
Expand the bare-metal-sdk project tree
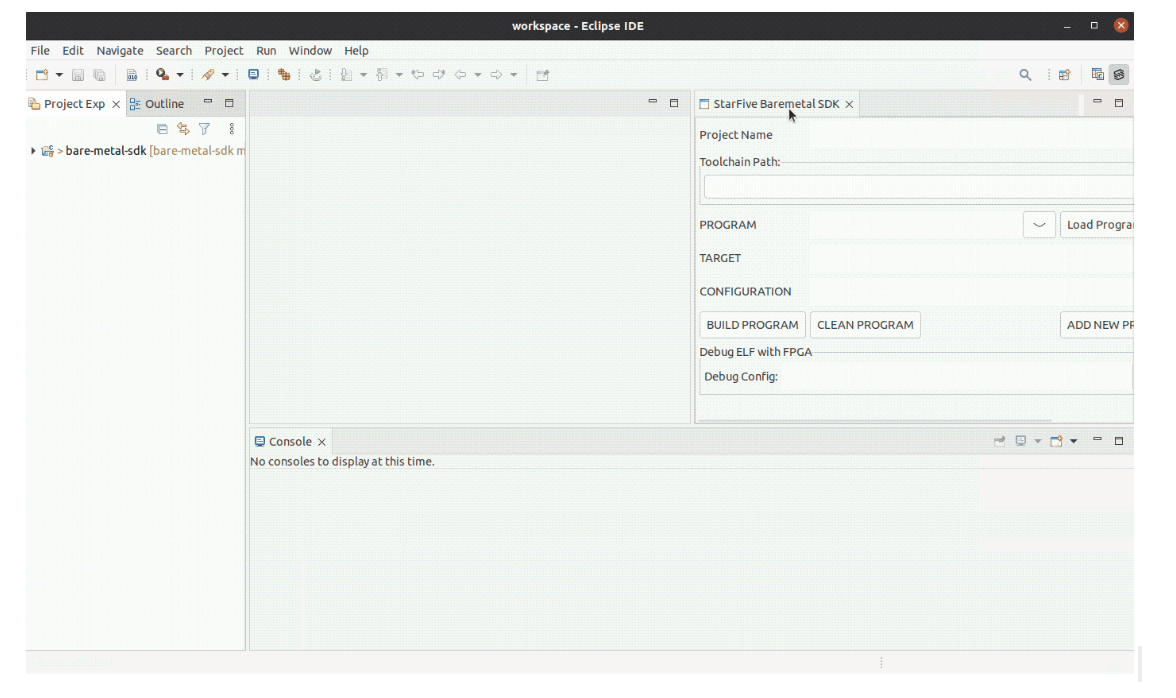pos(33,151)
